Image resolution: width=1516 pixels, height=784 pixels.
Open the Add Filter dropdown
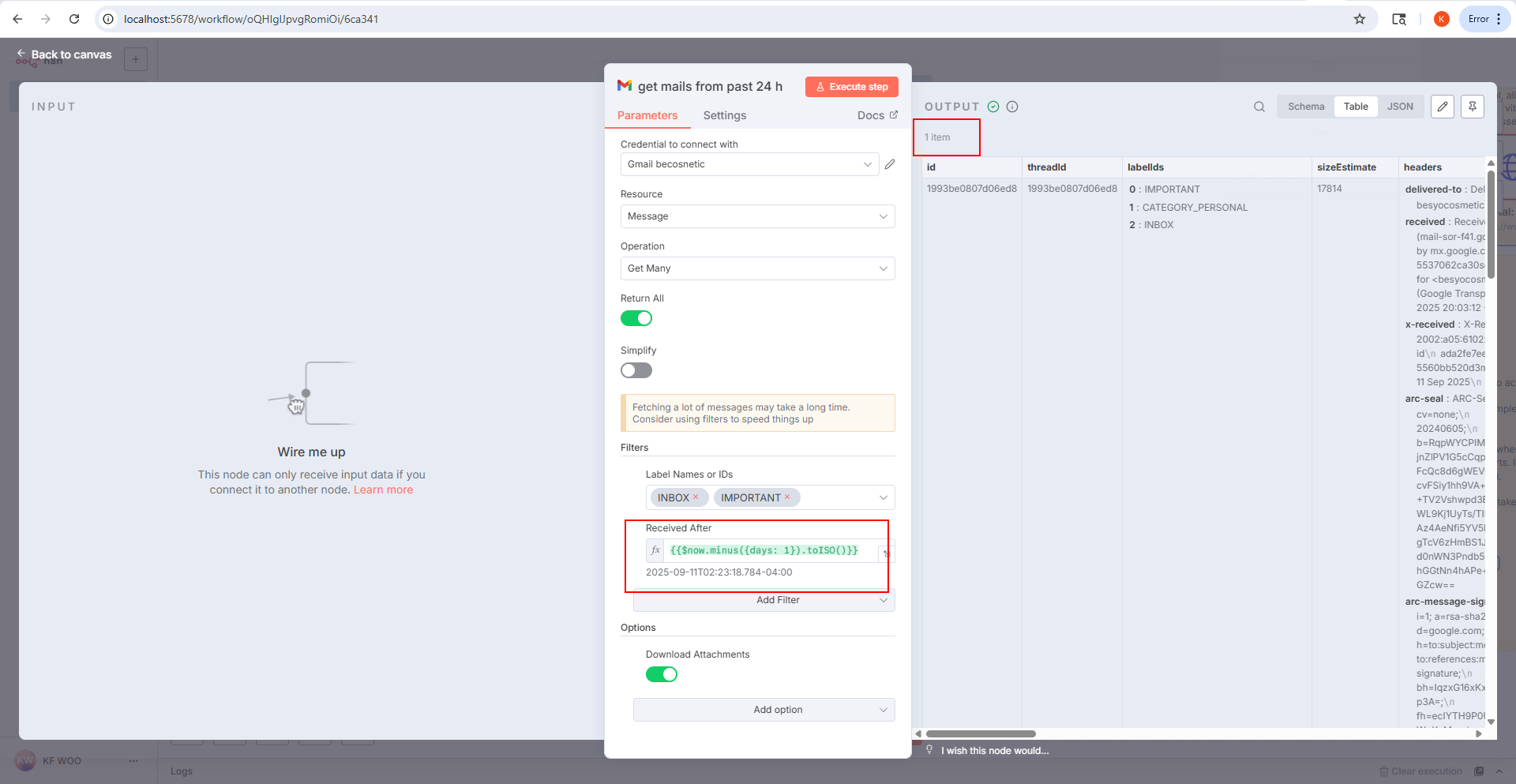click(x=764, y=600)
